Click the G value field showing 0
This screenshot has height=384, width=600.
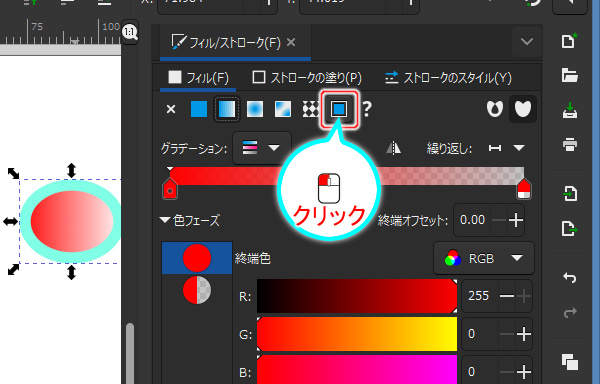[479, 334]
